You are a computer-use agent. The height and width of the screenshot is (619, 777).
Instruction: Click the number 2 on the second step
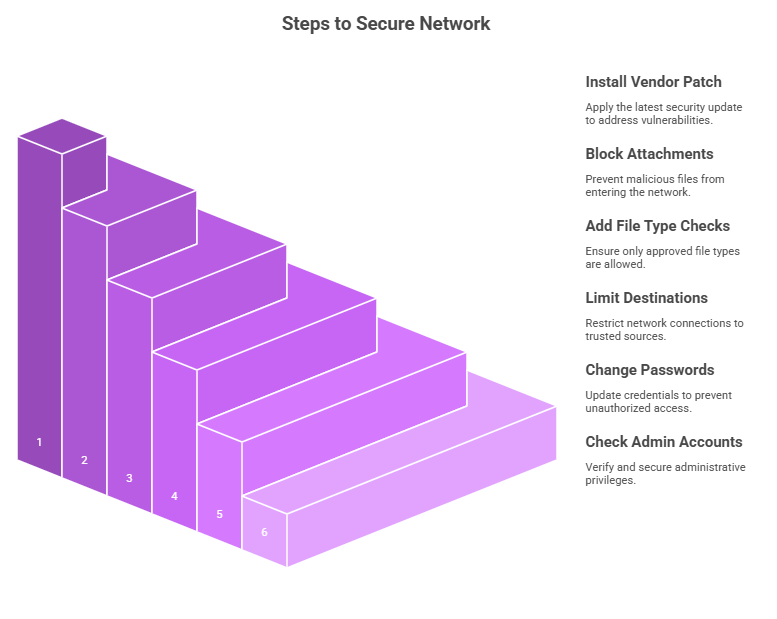click(x=84, y=460)
